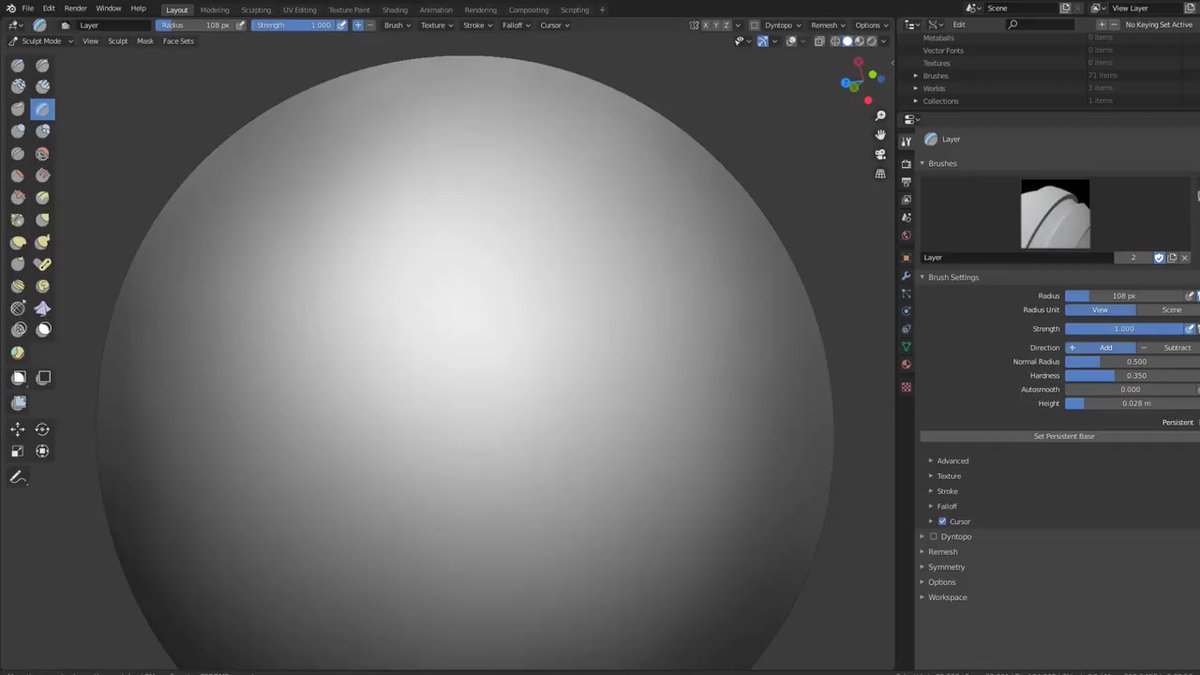
Task: Activate the purple Cloth brush
Action: [x=43, y=308]
